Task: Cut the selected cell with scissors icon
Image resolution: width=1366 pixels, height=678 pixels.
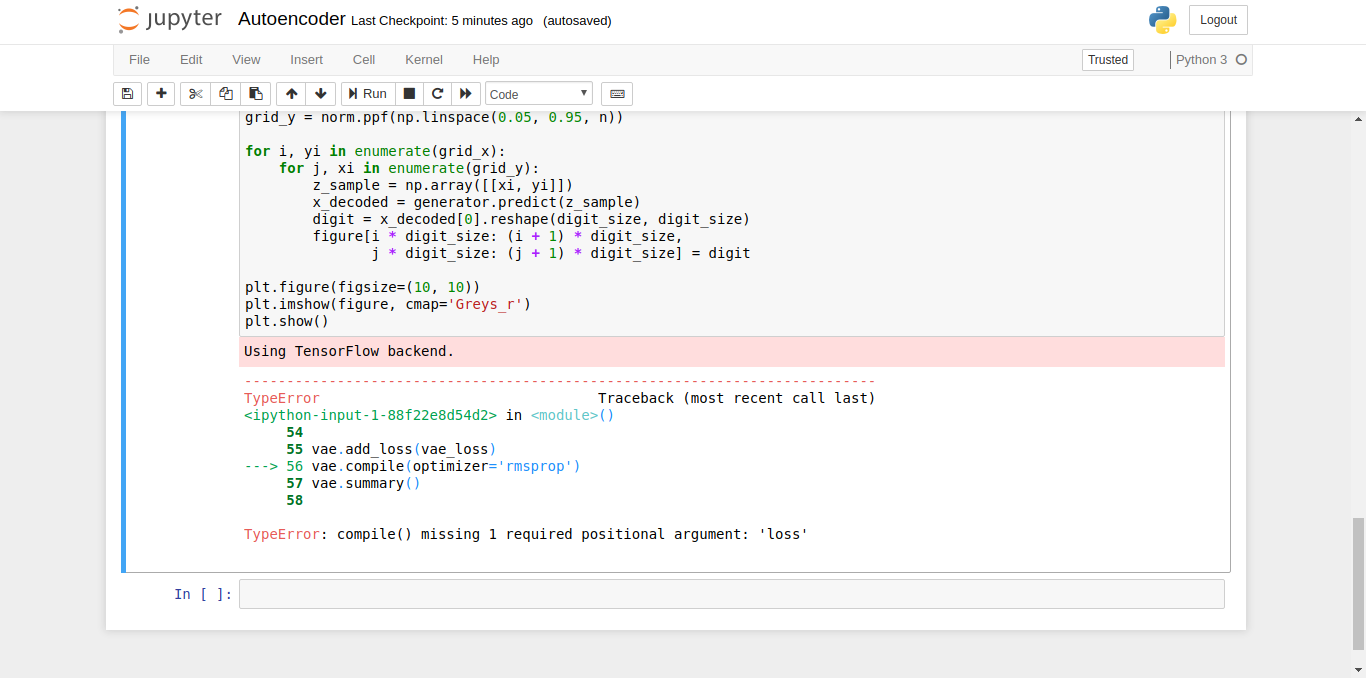Action: tap(195, 93)
